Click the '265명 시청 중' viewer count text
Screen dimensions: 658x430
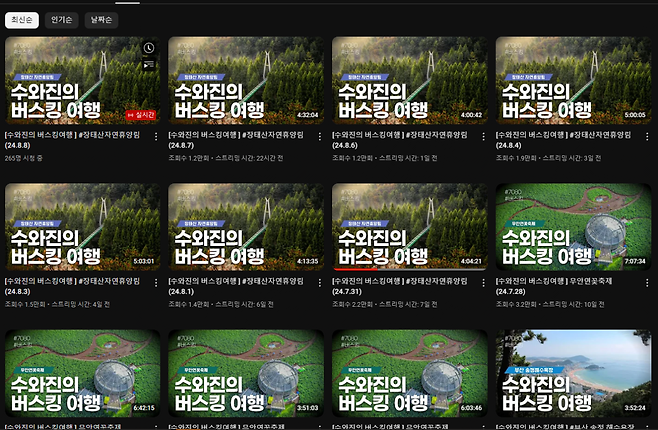click(x=24, y=158)
